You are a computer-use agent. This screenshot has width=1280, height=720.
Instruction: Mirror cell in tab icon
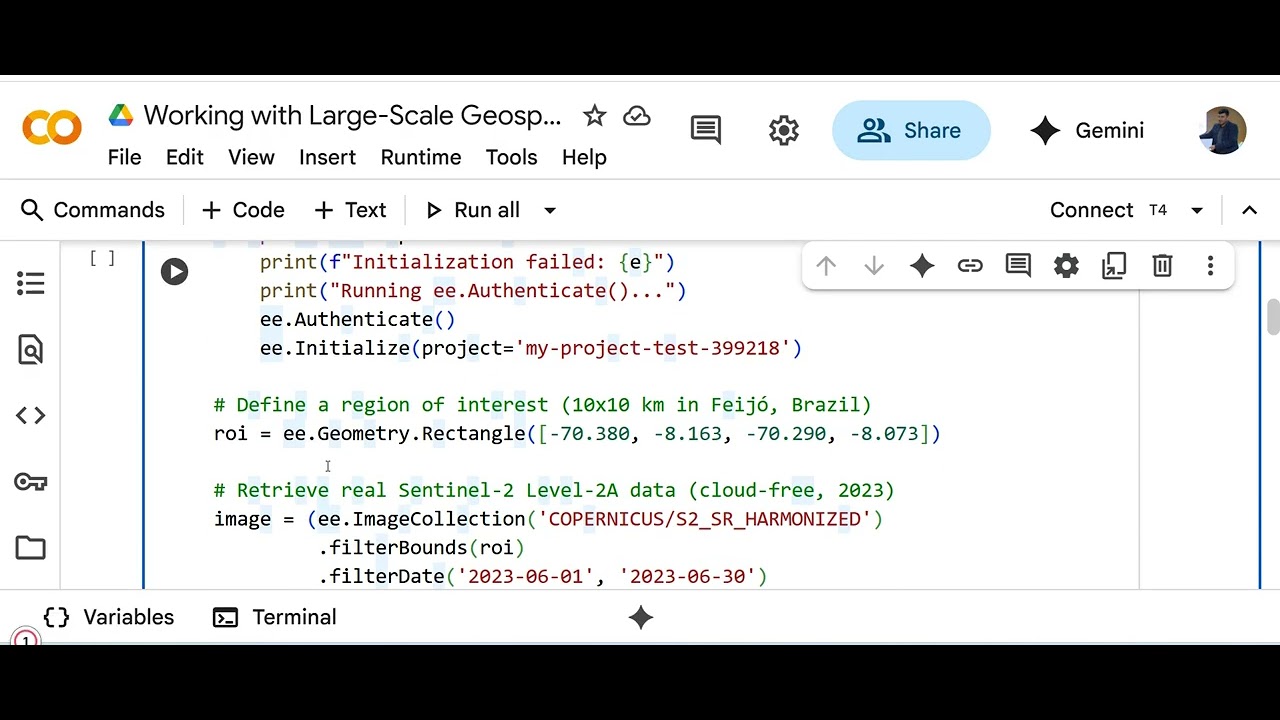click(1114, 266)
